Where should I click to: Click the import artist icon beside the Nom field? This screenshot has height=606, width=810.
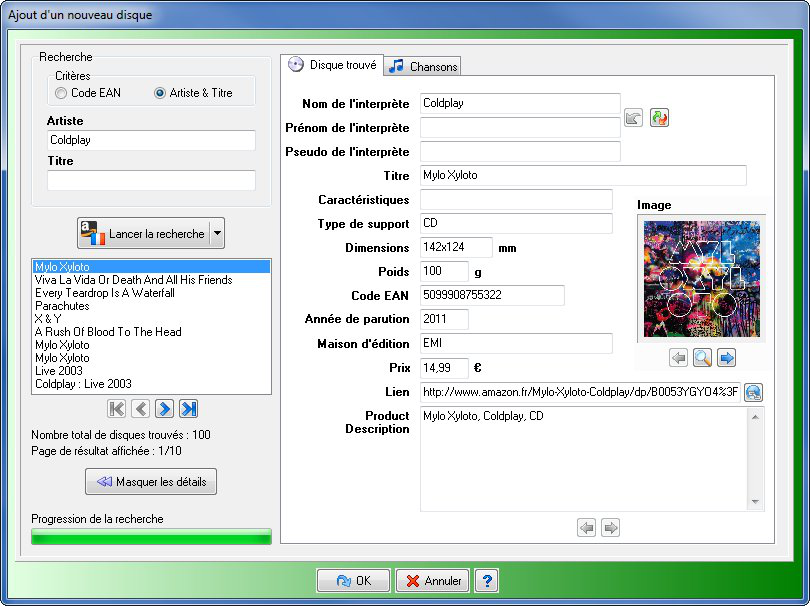(x=633, y=118)
